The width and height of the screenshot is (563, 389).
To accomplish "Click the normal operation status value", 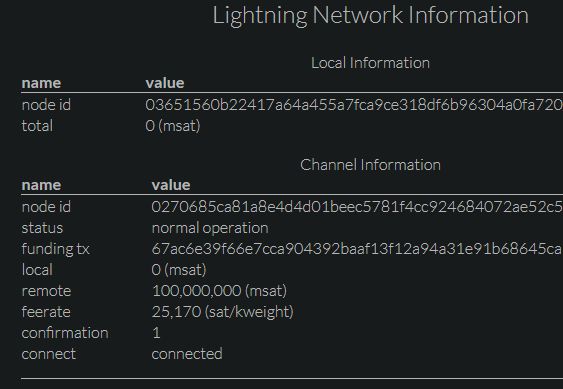I will 210,228.
